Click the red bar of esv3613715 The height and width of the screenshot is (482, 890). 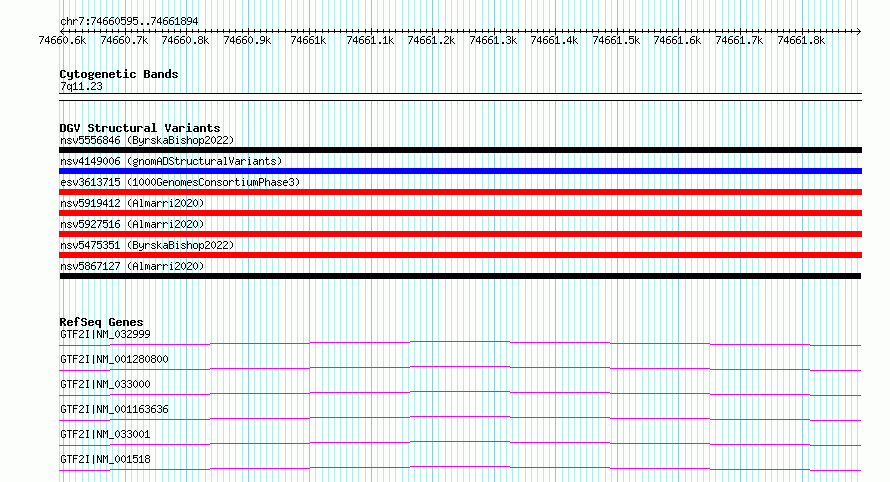(460, 192)
